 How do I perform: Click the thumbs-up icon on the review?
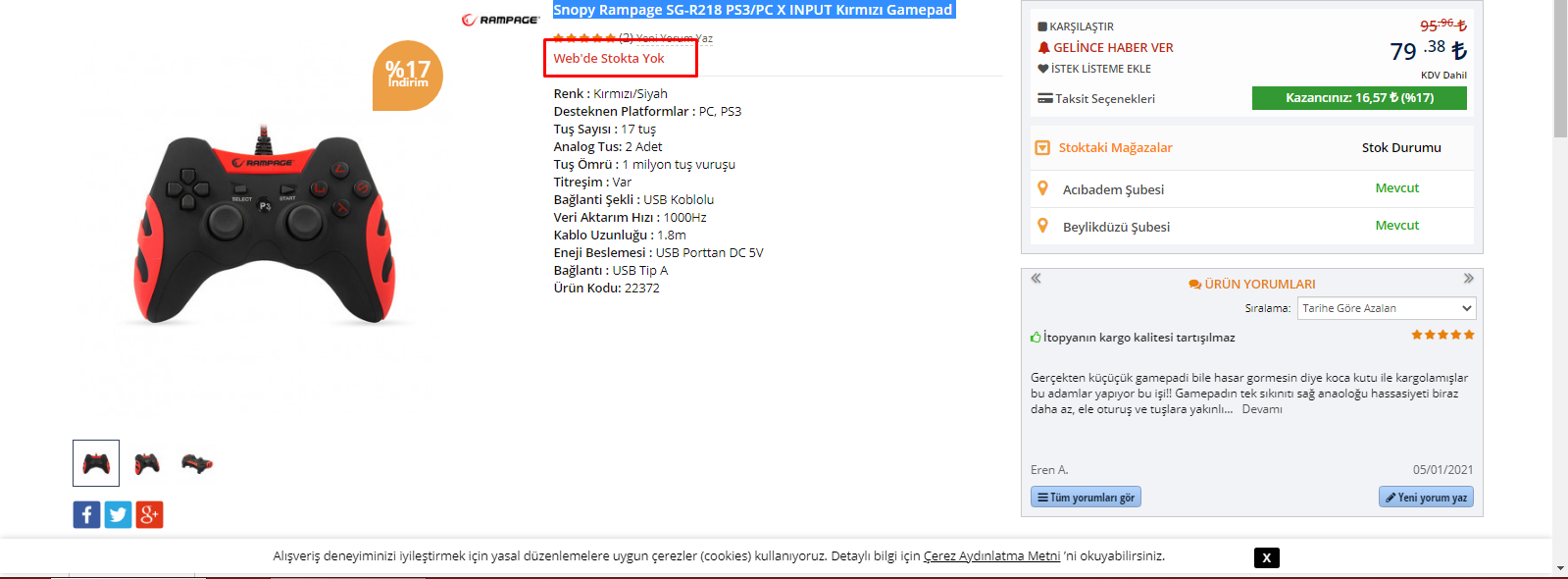coord(1036,337)
